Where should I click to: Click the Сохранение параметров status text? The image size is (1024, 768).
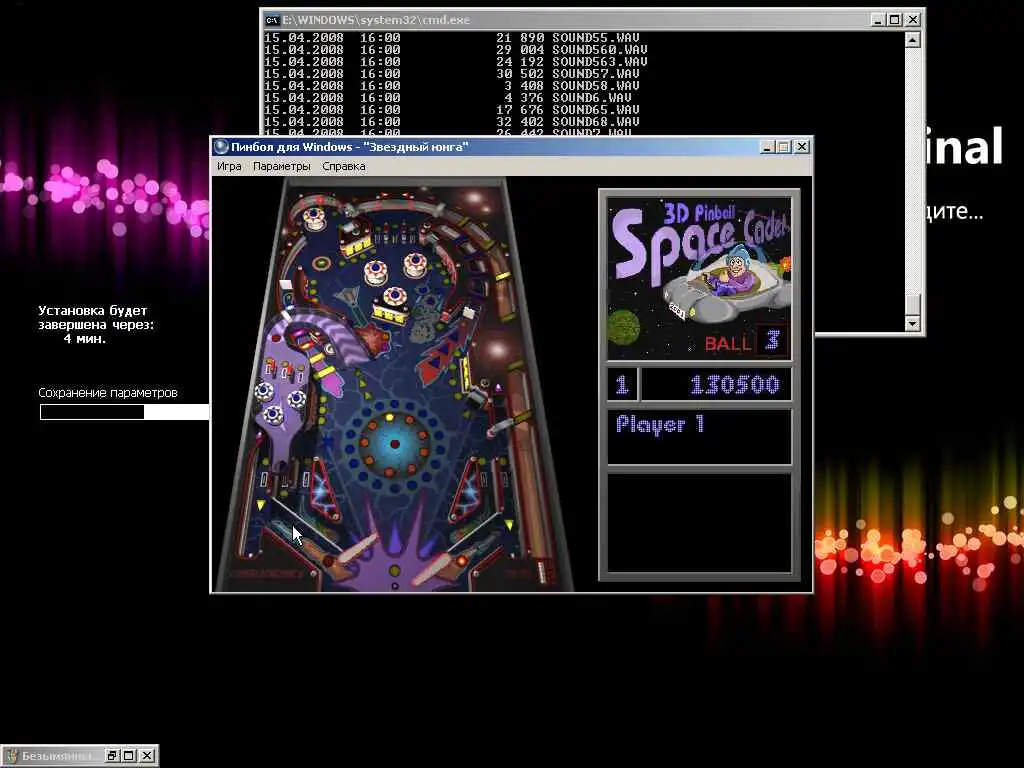click(x=108, y=392)
